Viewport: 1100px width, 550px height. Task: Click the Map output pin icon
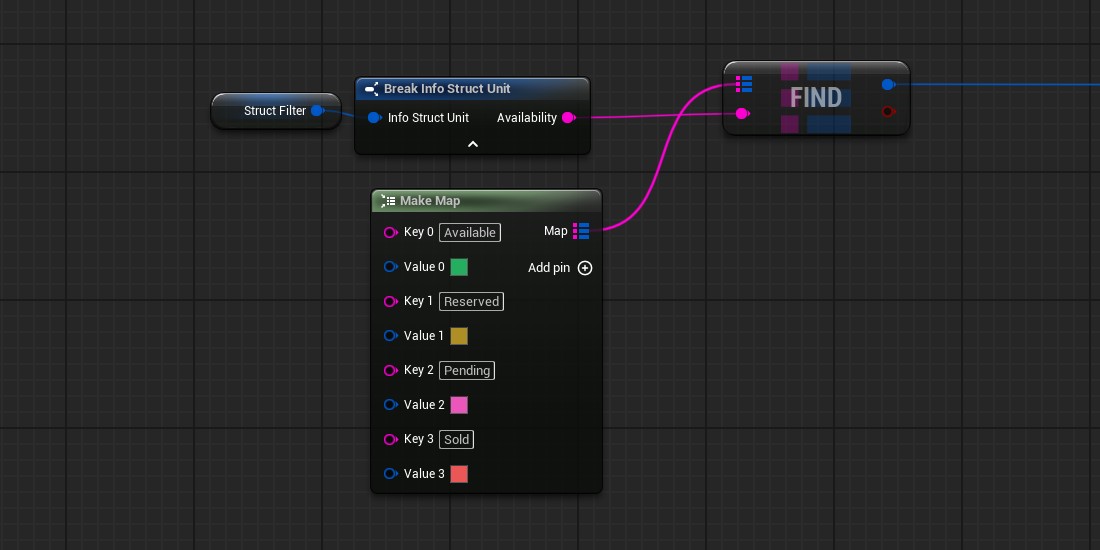click(581, 231)
